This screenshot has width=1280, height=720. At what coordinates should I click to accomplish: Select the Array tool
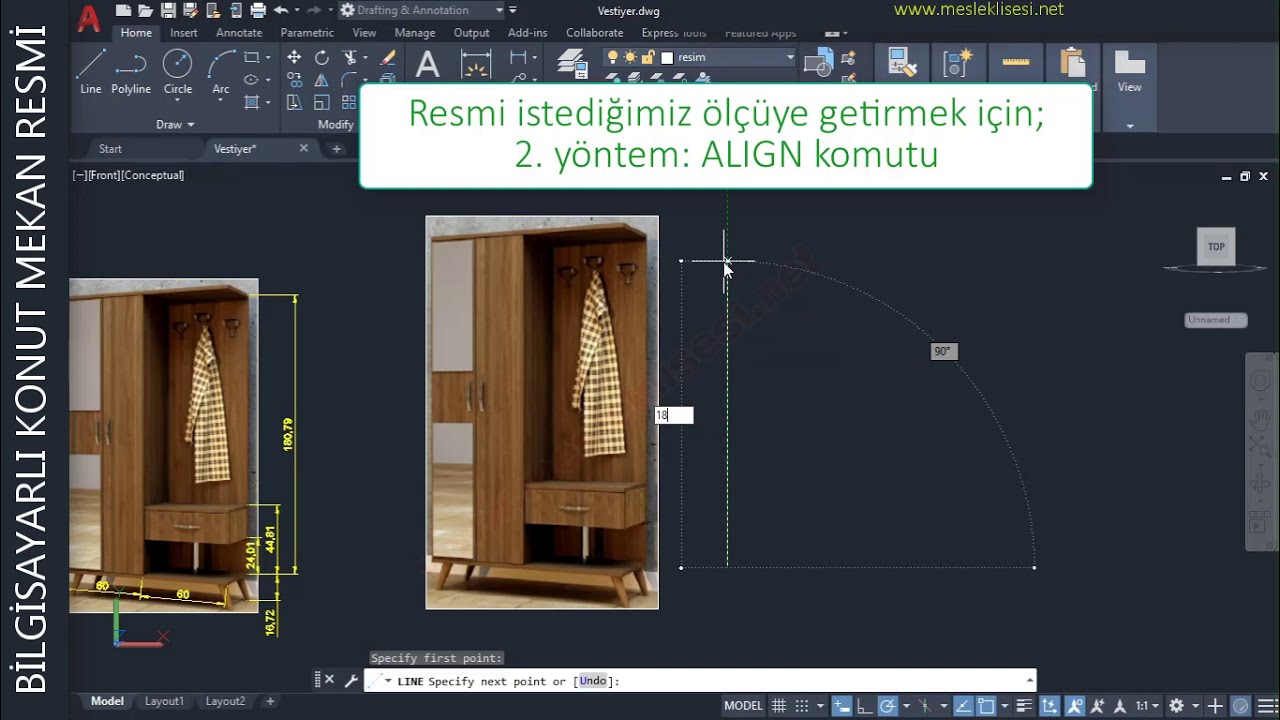(349, 102)
